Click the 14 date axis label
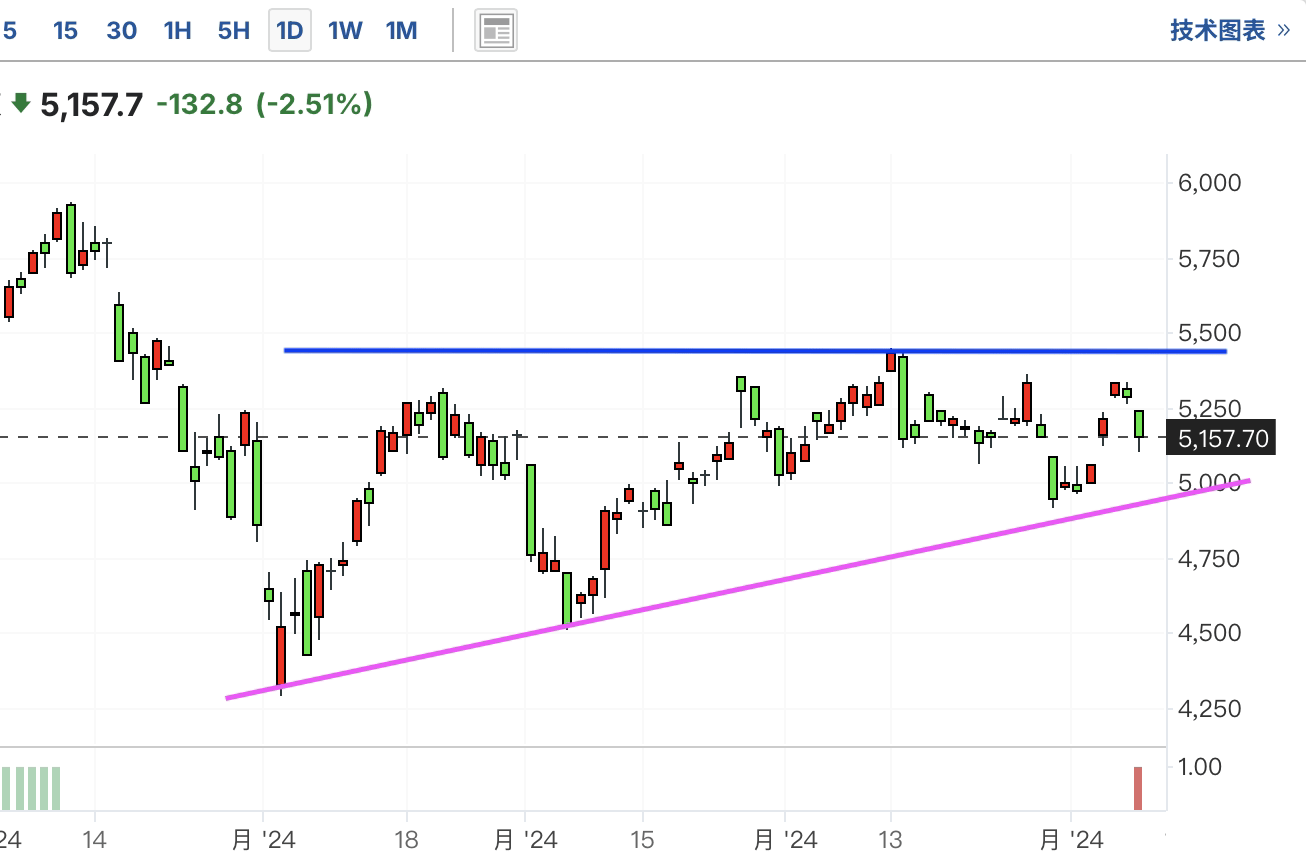This screenshot has height=860, width=1306. 94,840
